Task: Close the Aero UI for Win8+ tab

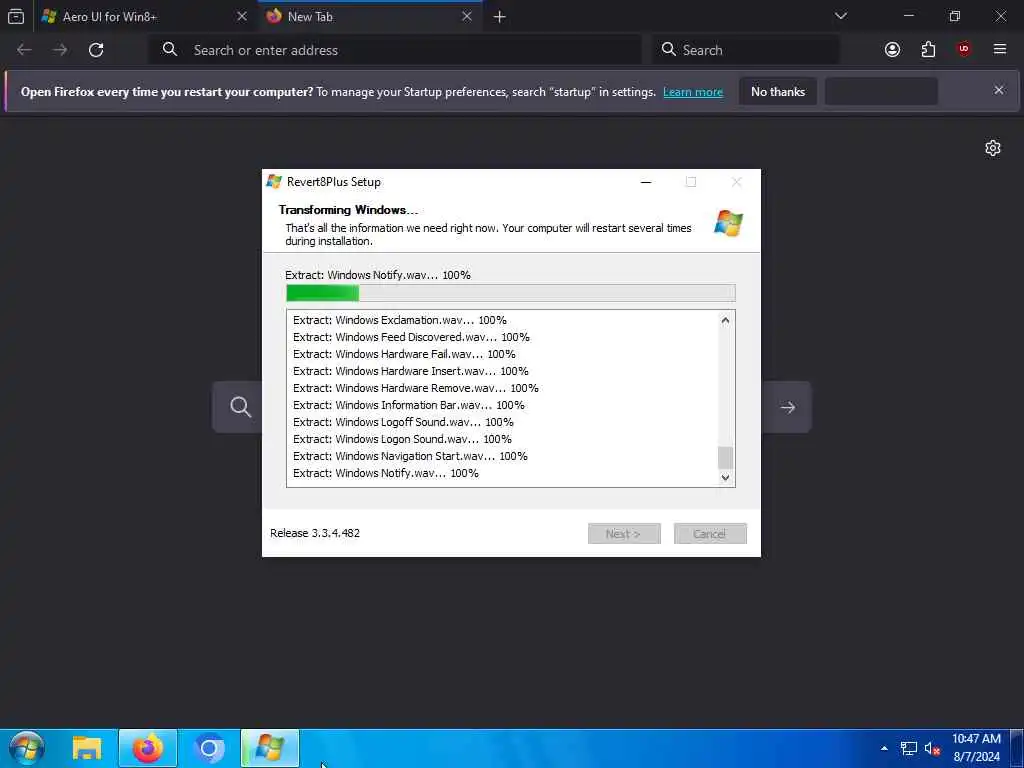Action: click(242, 16)
